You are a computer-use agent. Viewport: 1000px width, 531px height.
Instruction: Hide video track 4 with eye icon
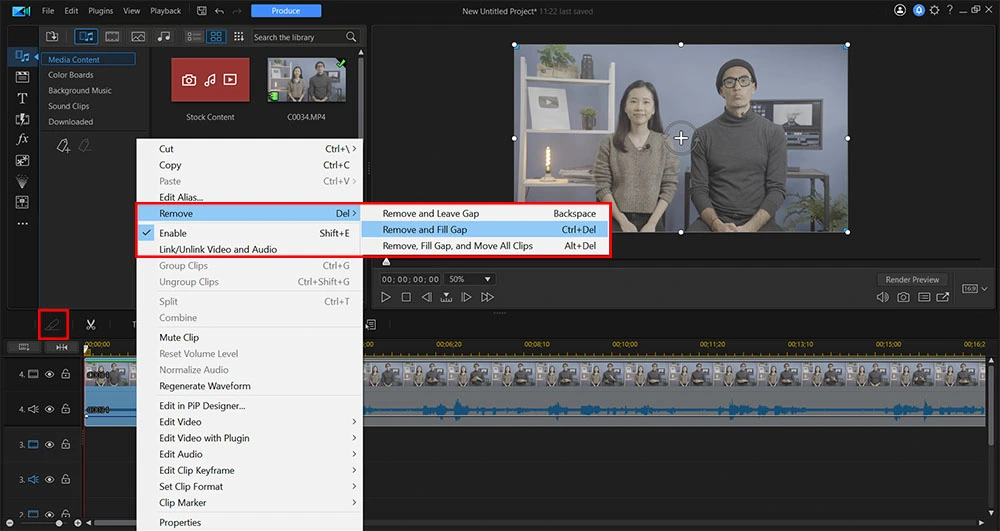coord(49,374)
